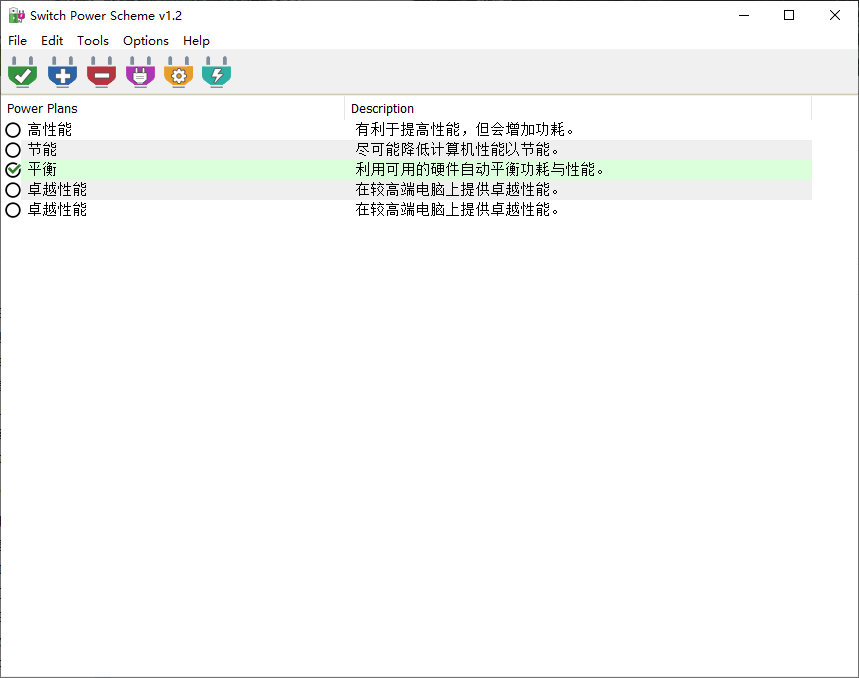Click the checked 平衡 plan radio button
This screenshot has height=678, width=859.
tap(13, 170)
